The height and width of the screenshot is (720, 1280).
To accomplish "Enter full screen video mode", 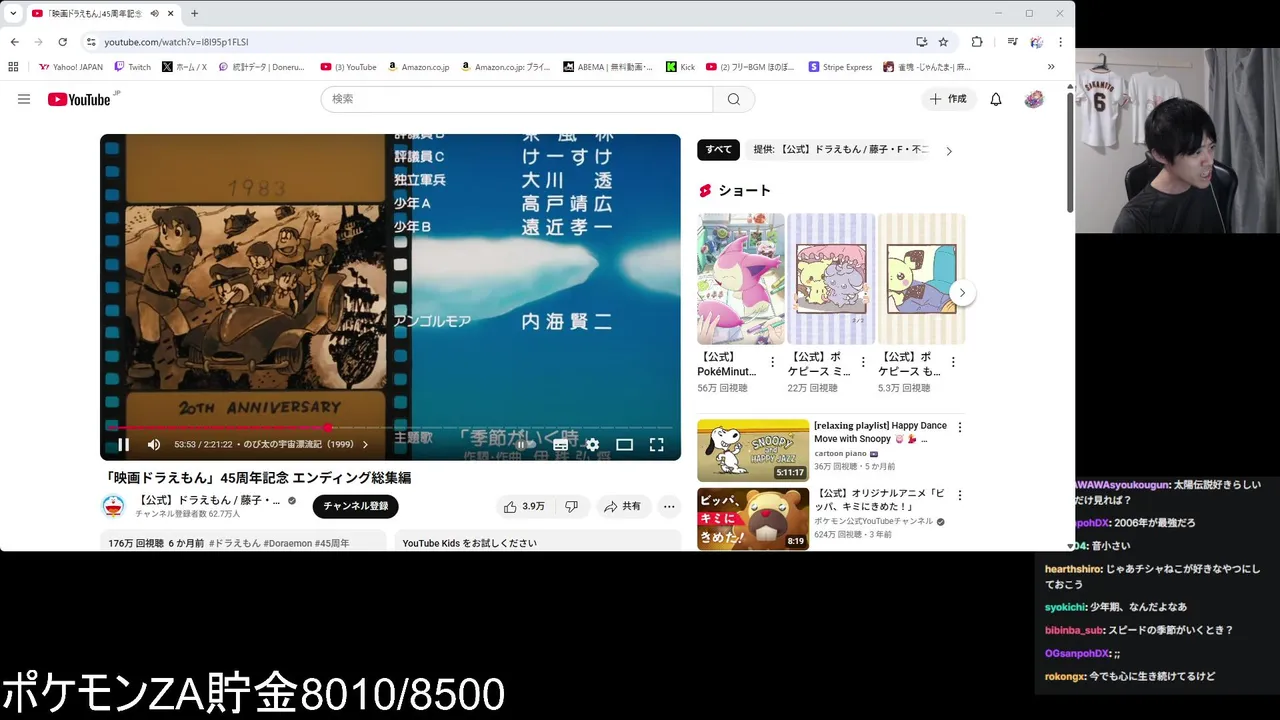I will coord(657,445).
